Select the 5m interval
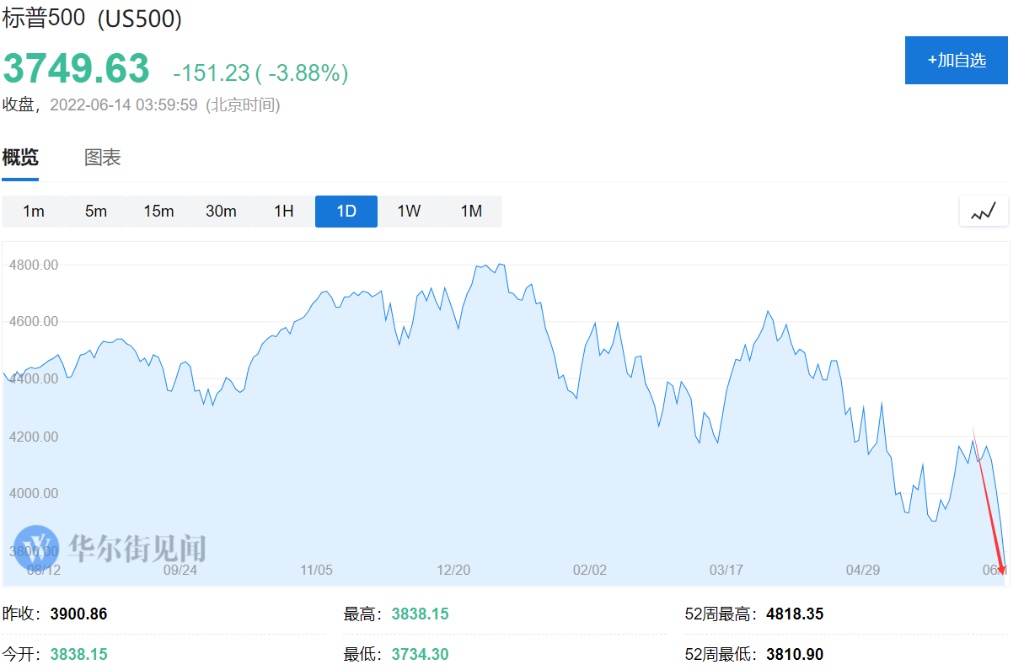The height and width of the screenshot is (670, 1024). pos(96,211)
